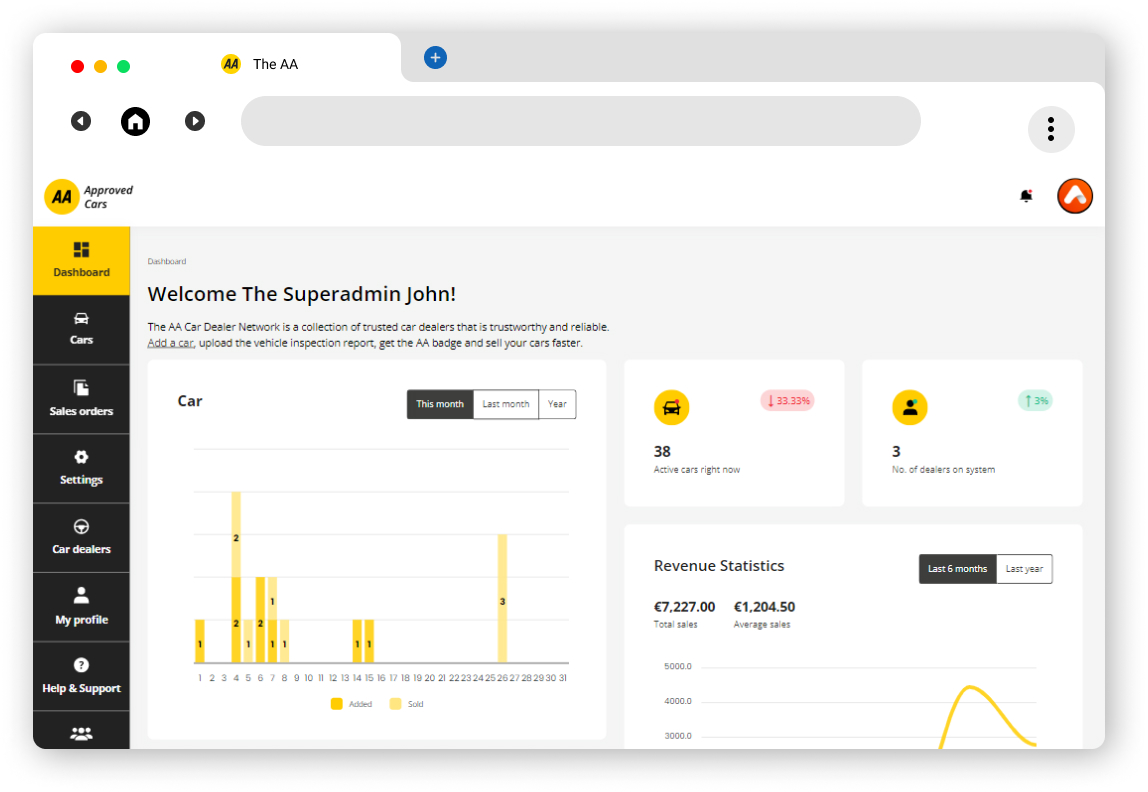
Task: Click the Add a car link
Action: tap(171, 343)
